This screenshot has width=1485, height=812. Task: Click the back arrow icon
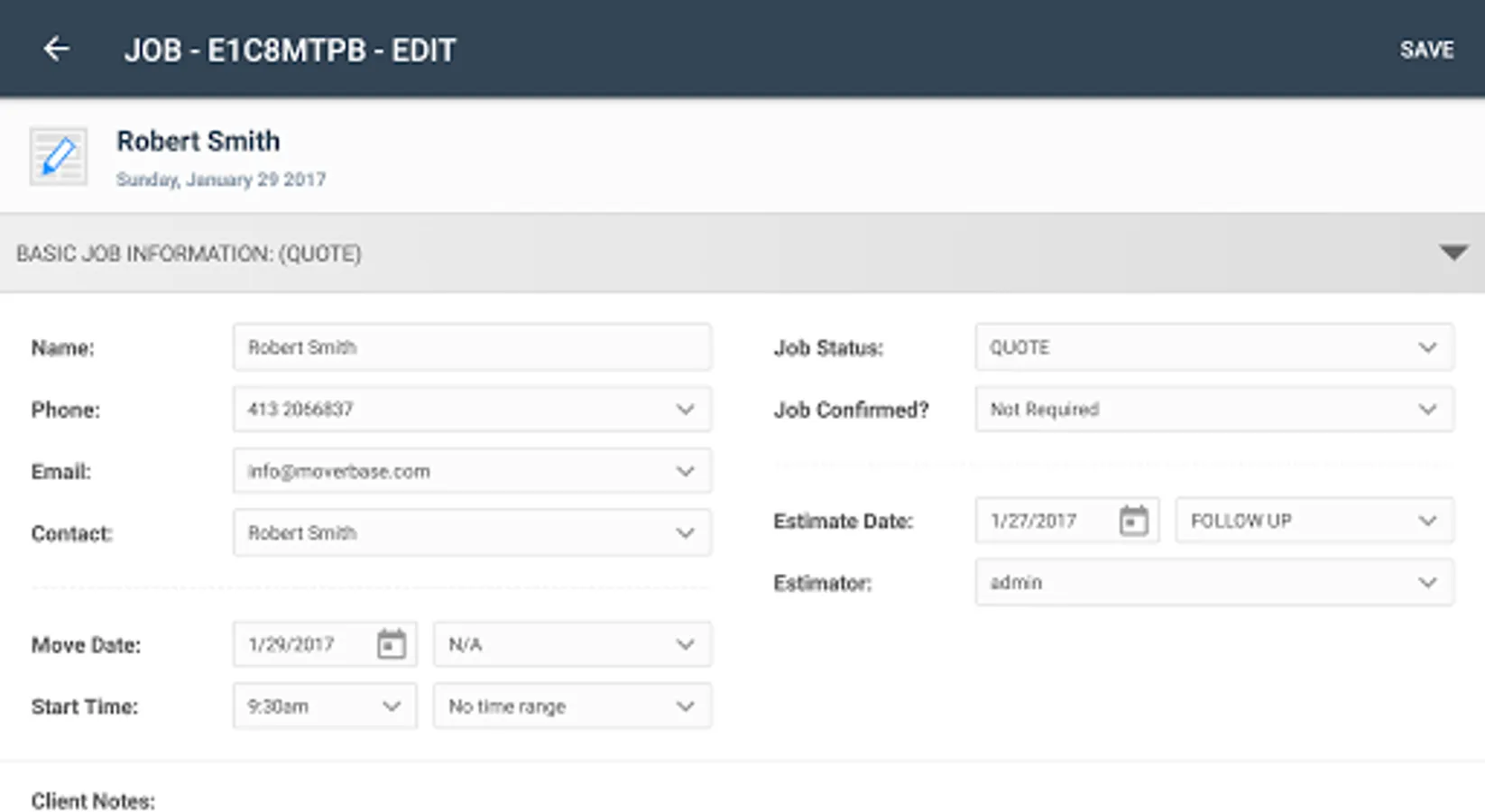[56, 50]
